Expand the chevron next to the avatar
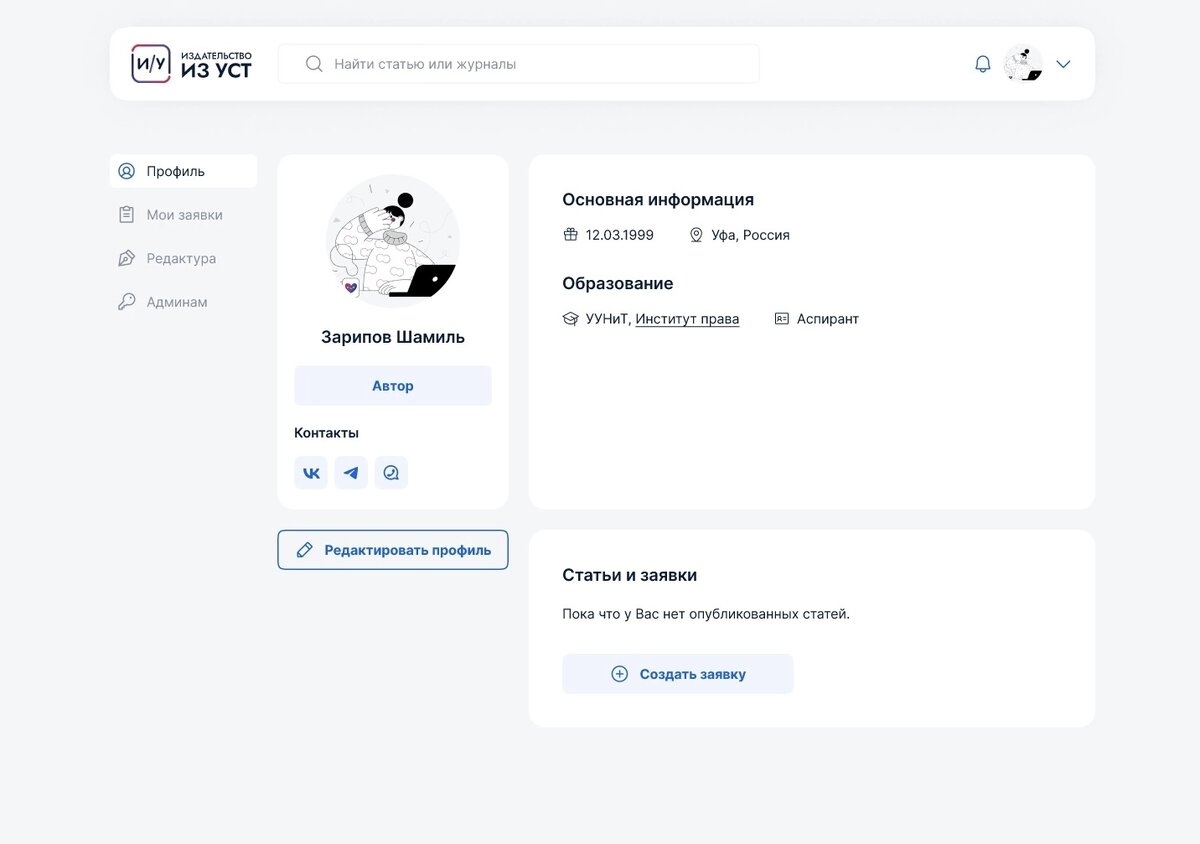 click(x=1062, y=63)
